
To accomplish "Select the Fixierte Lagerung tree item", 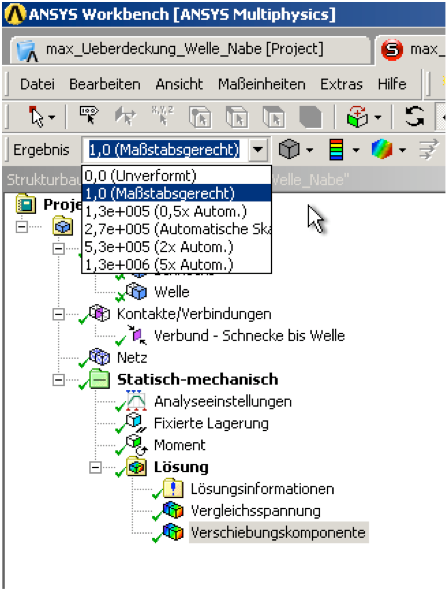I will [211, 423].
